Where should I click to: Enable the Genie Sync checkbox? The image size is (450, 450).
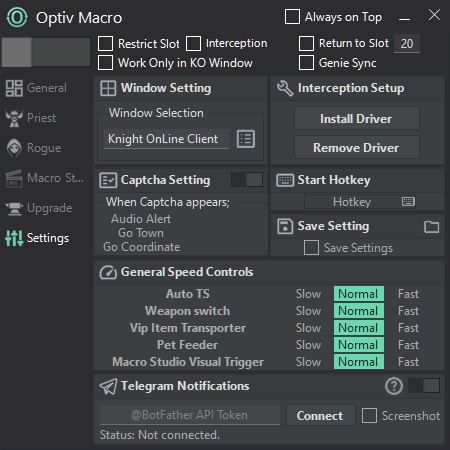(306, 63)
